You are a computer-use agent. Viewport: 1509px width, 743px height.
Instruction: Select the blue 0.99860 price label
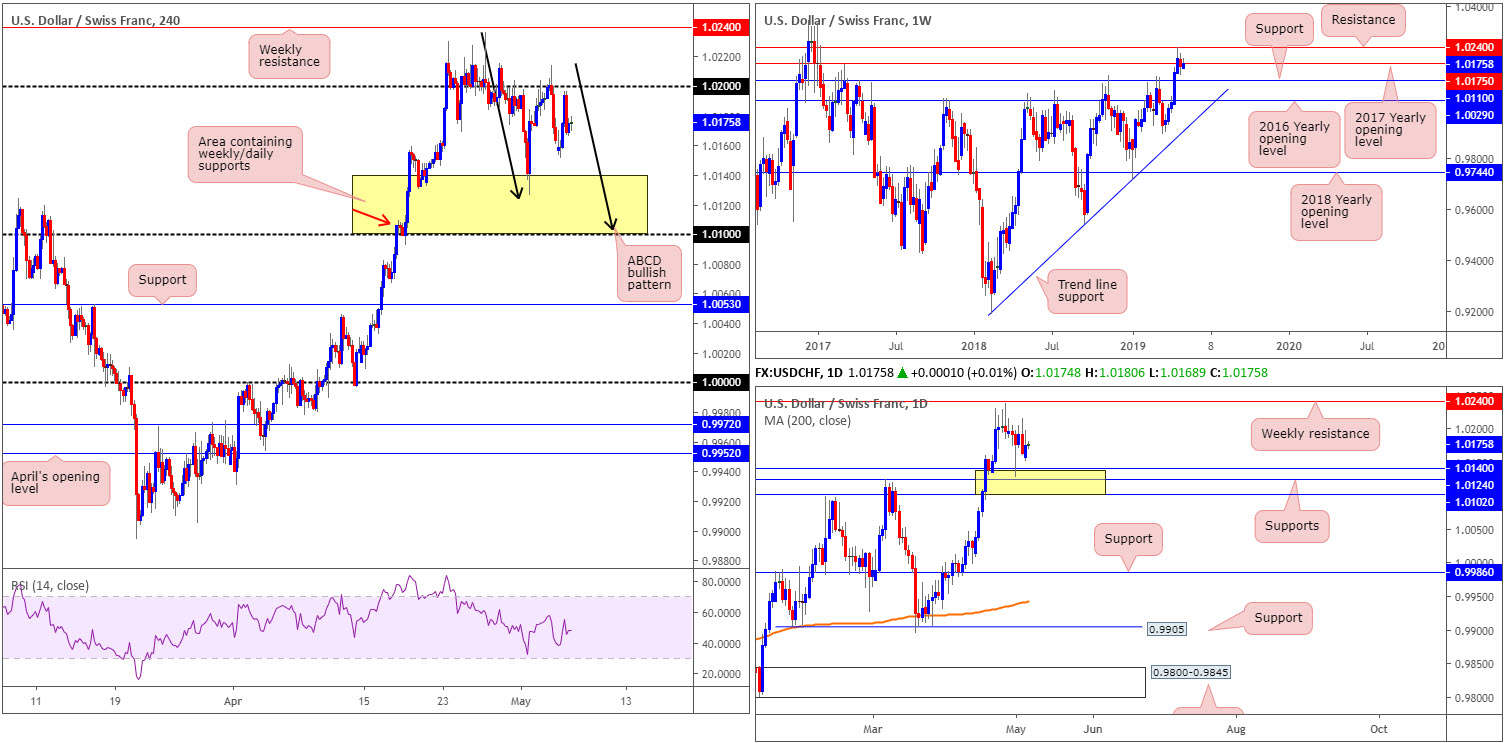(1475, 573)
